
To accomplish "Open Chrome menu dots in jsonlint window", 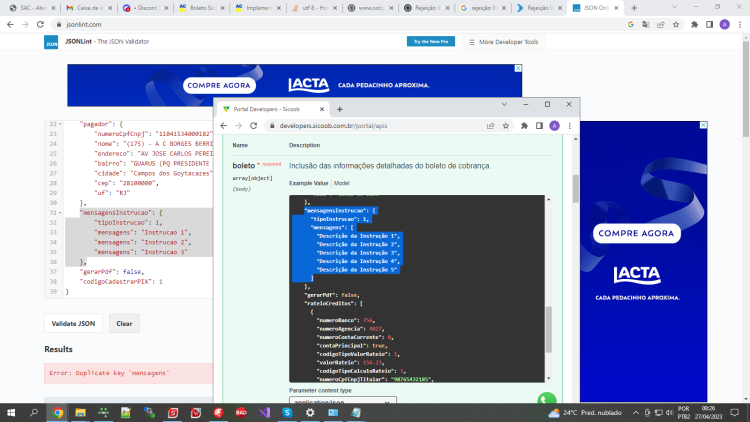I will (739, 24).
